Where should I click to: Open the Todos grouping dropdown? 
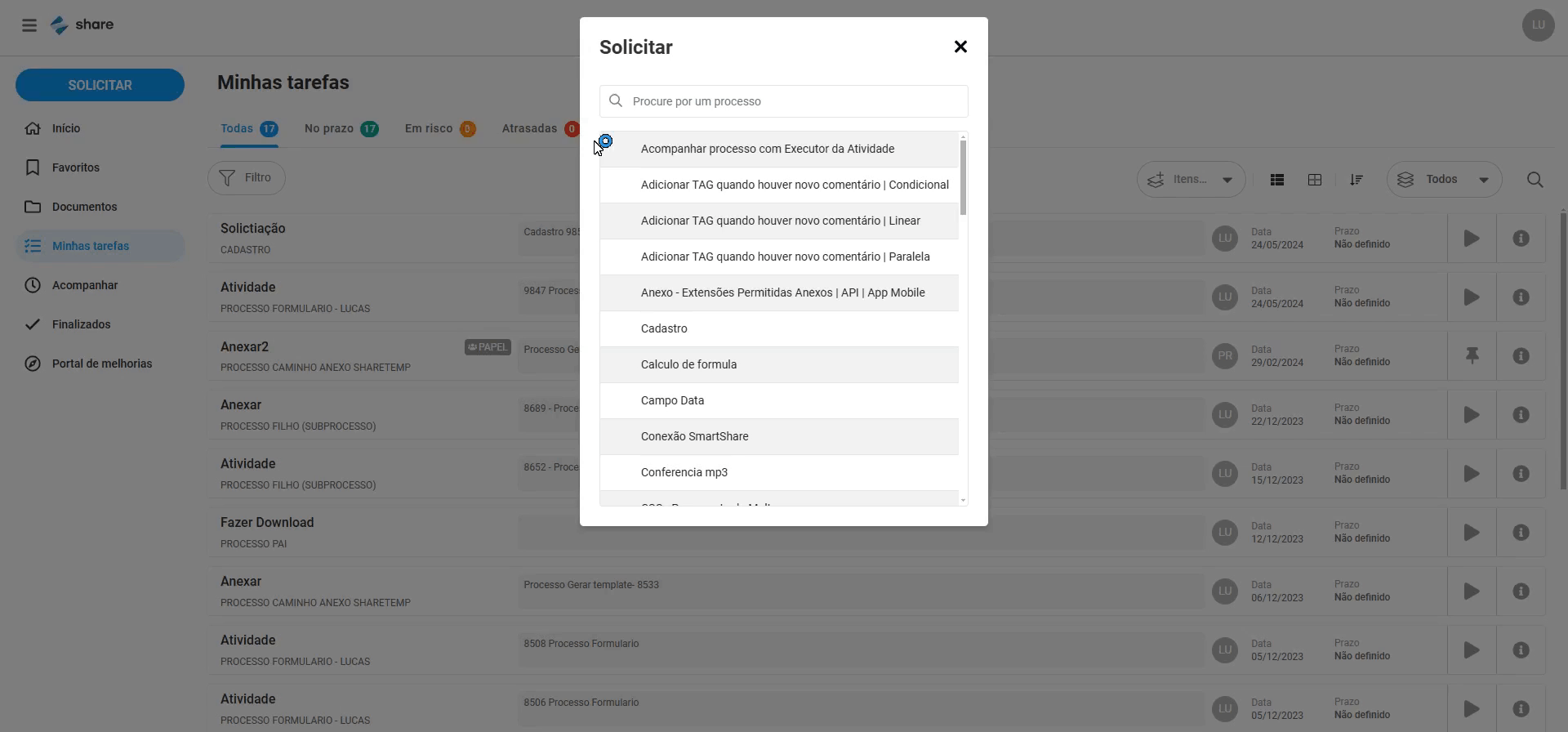pyautogui.click(x=1444, y=180)
